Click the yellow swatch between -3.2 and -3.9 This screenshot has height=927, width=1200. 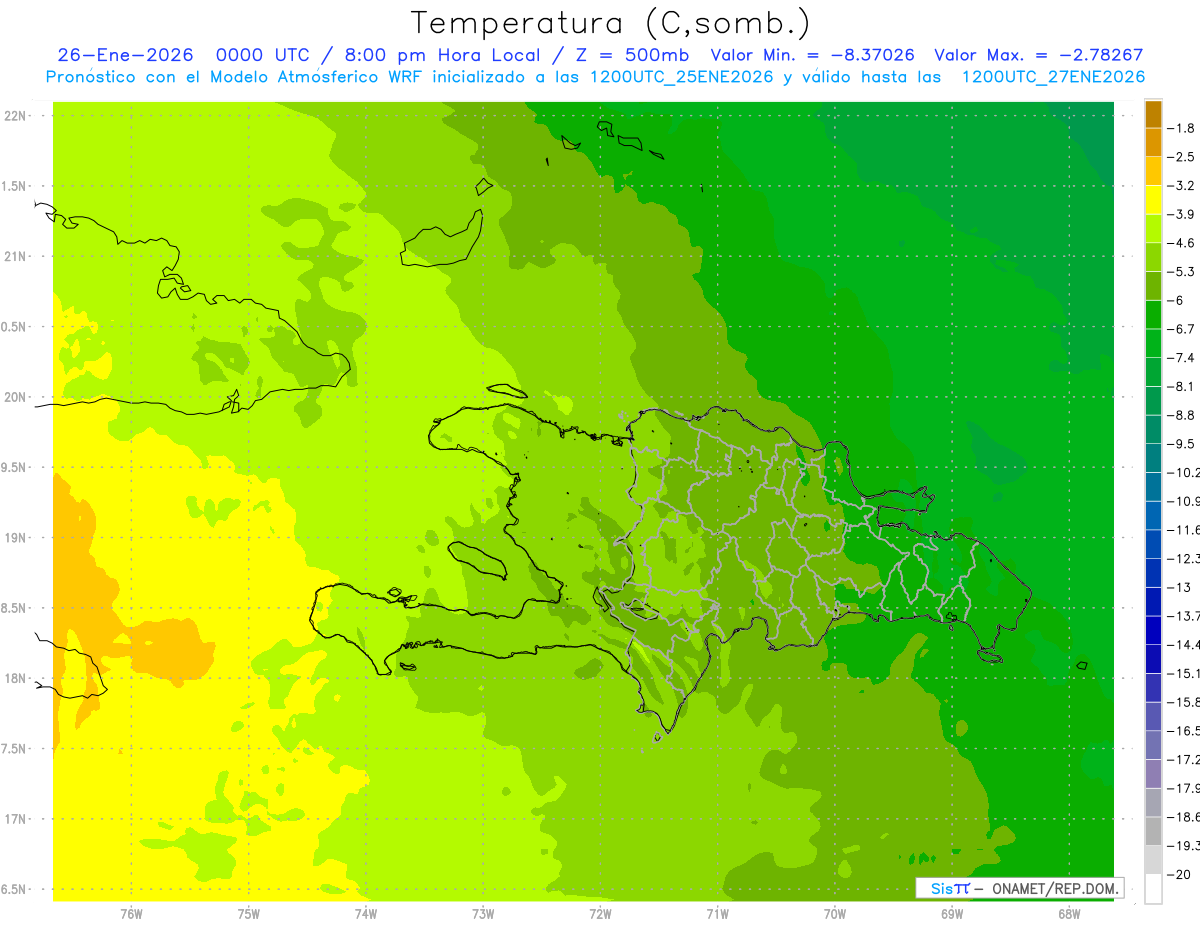click(x=1153, y=200)
